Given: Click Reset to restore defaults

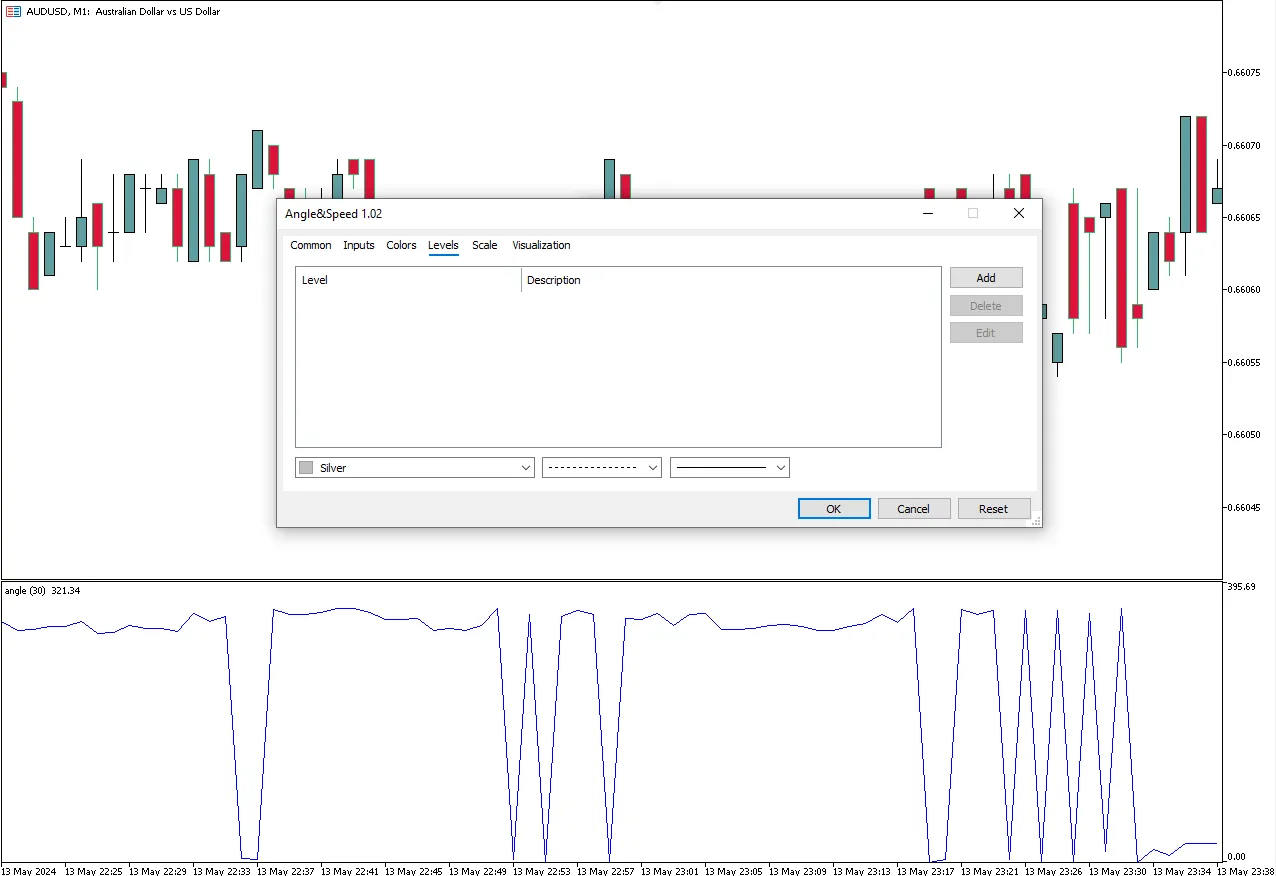Looking at the screenshot, I should [x=993, y=509].
